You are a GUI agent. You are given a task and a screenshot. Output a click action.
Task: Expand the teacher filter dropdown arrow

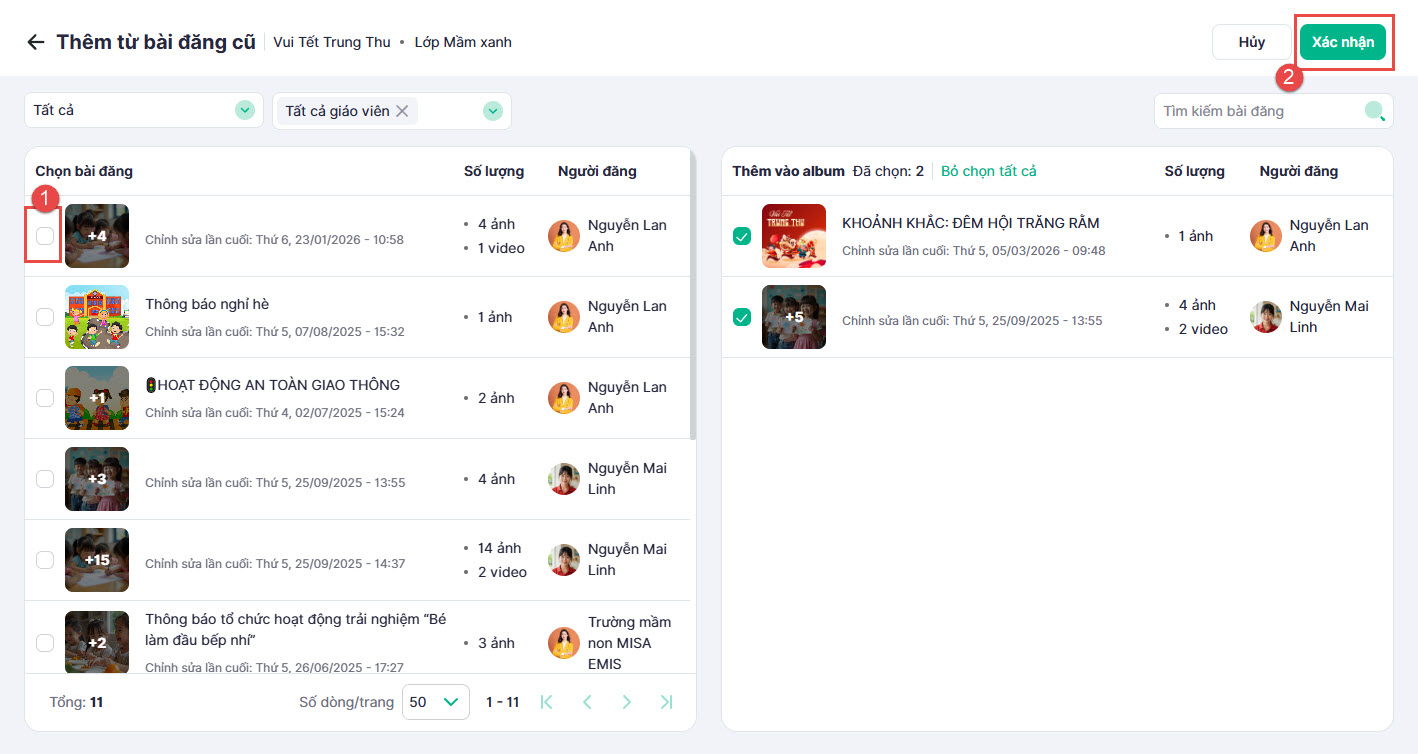click(x=492, y=111)
